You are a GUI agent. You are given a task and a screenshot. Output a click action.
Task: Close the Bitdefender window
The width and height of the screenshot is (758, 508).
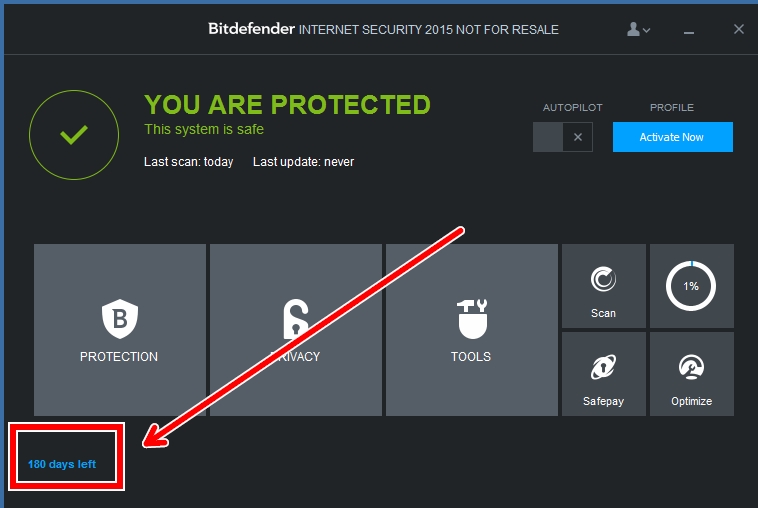point(739,29)
